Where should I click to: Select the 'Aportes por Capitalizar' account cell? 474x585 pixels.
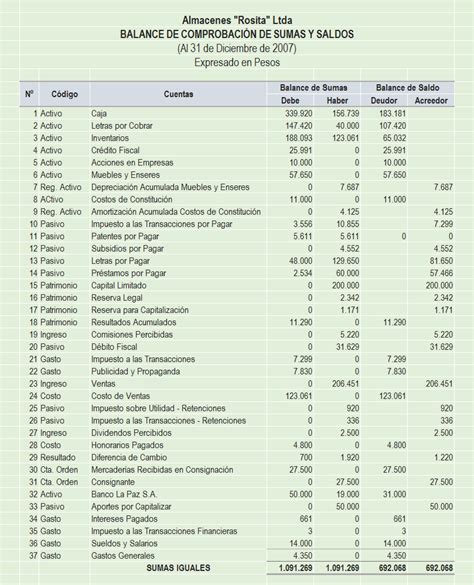click(131, 507)
